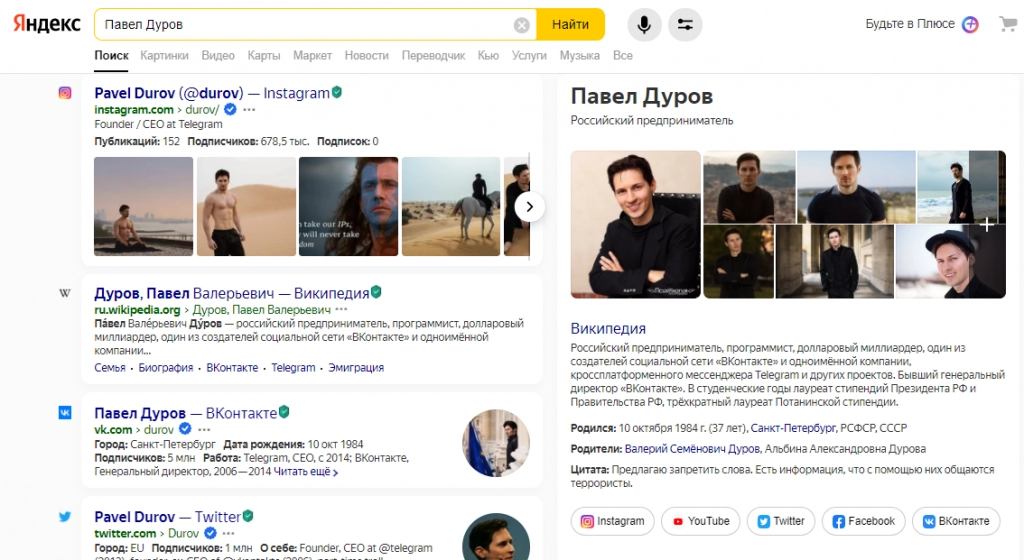The image size is (1024, 560).
Task: Show next Instagram photos with carousel arrow
Action: click(x=530, y=207)
